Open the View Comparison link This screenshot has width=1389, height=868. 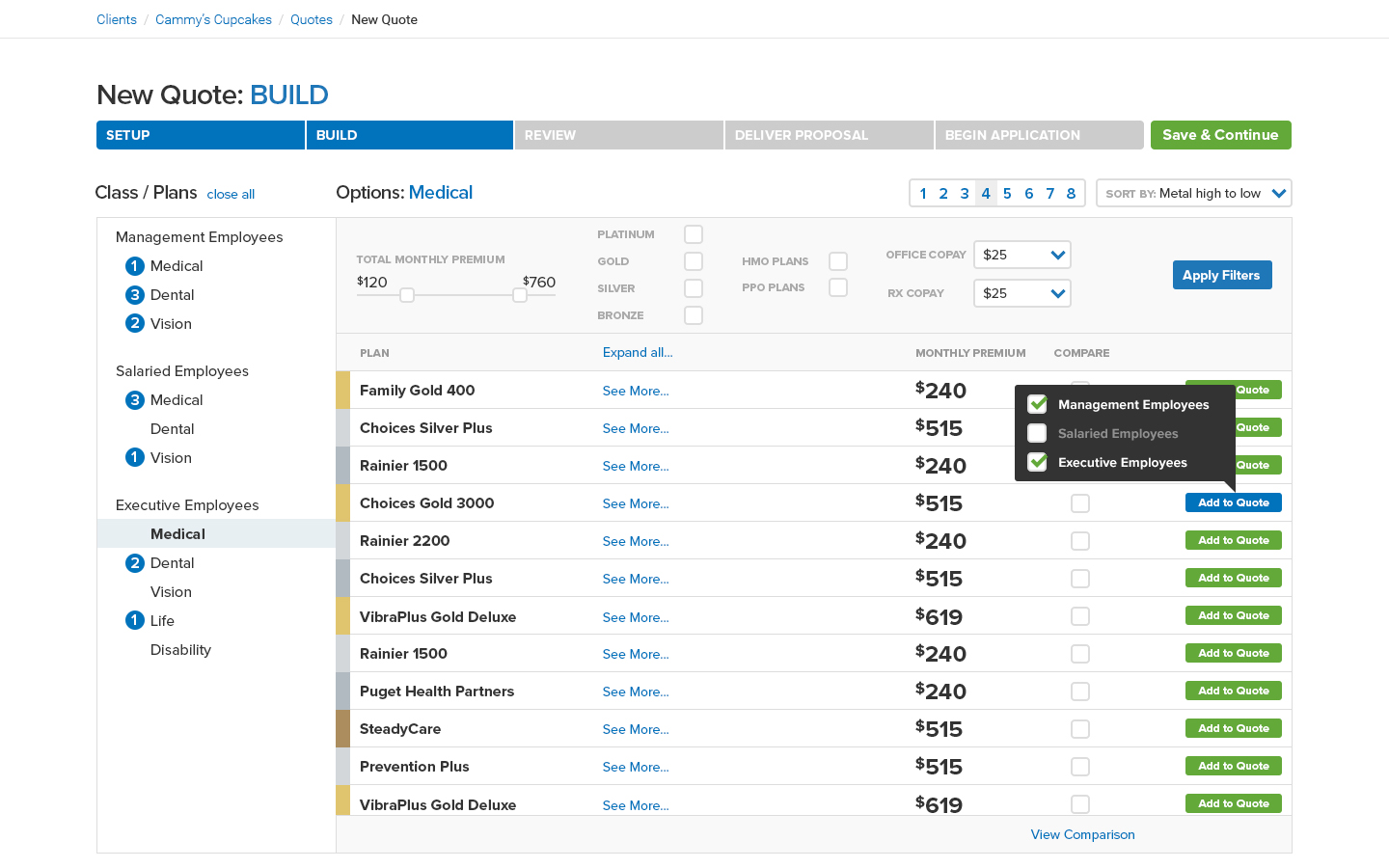[1082, 835]
